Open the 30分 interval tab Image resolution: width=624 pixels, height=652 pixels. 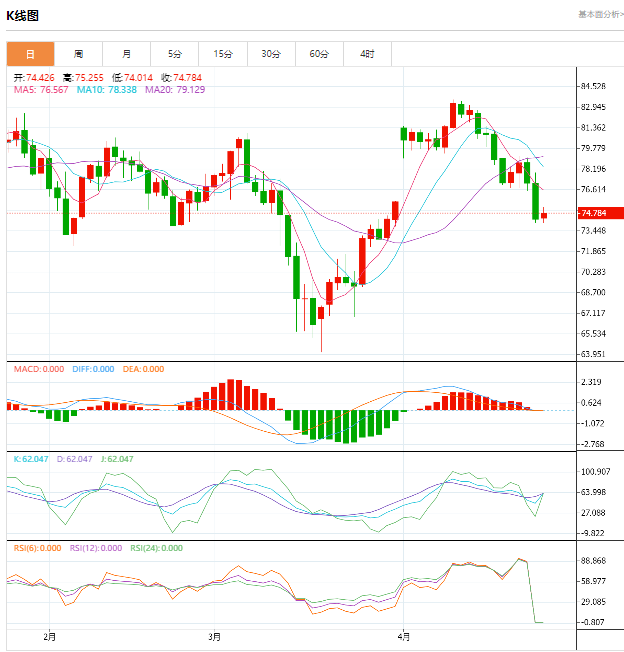pos(271,54)
